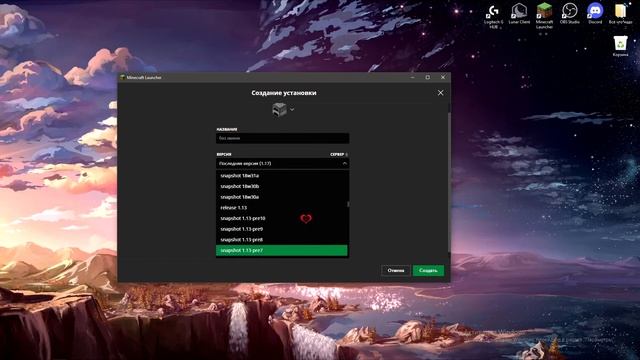Image resolution: width=640 pixels, height=360 pixels.
Task: Click the Название name input field
Action: (282, 138)
